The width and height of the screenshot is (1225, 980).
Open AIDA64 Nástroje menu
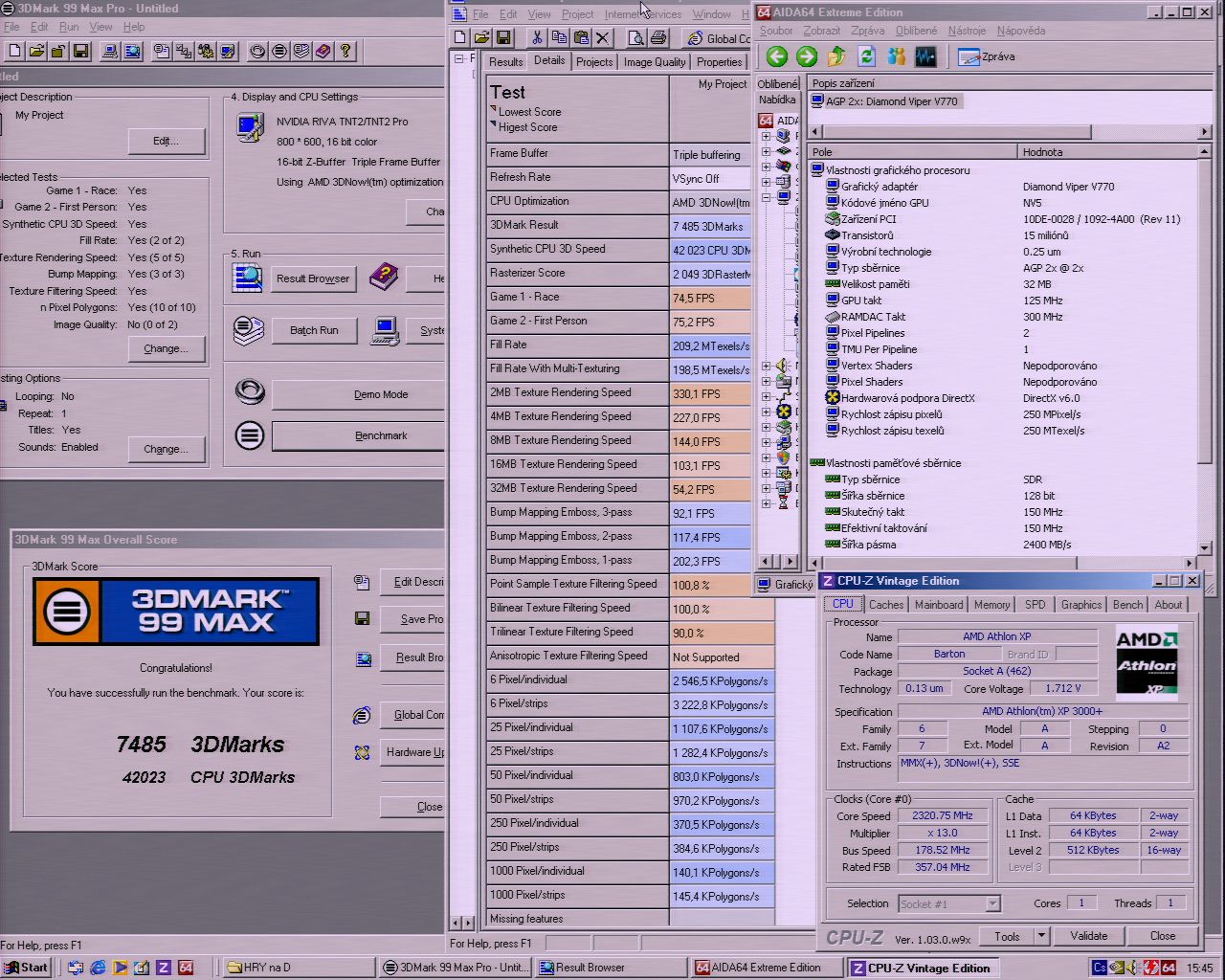967,31
